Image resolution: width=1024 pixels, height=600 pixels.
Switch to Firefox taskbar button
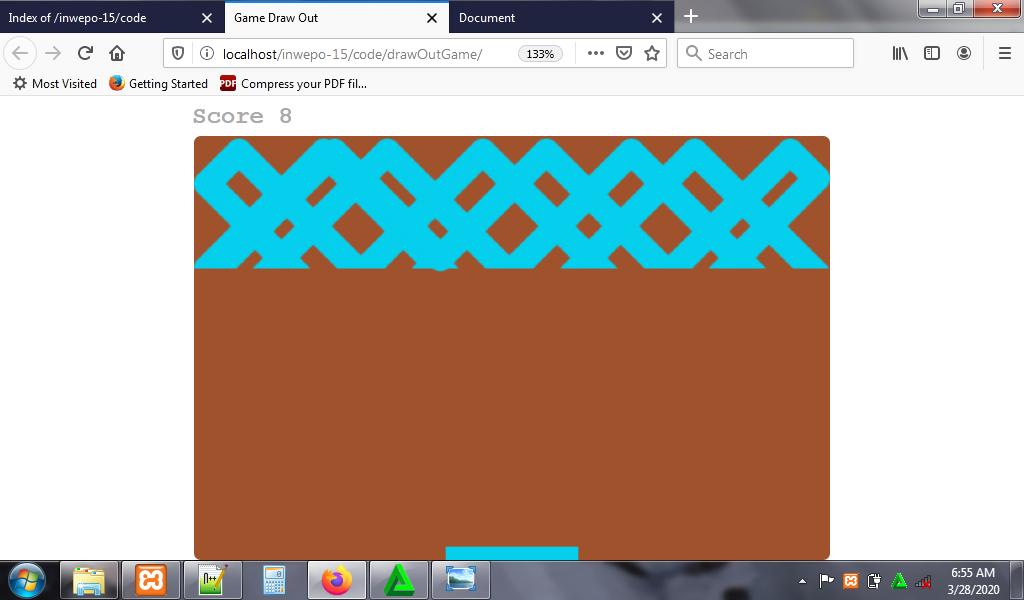point(336,580)
